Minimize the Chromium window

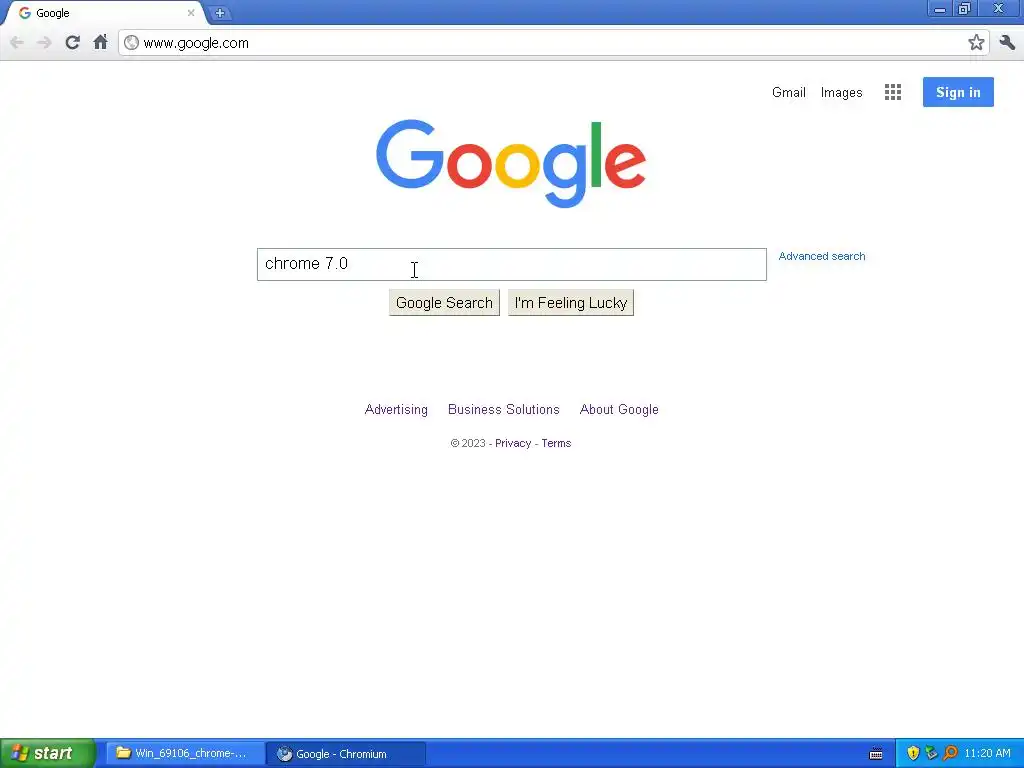tap(940, 9)
